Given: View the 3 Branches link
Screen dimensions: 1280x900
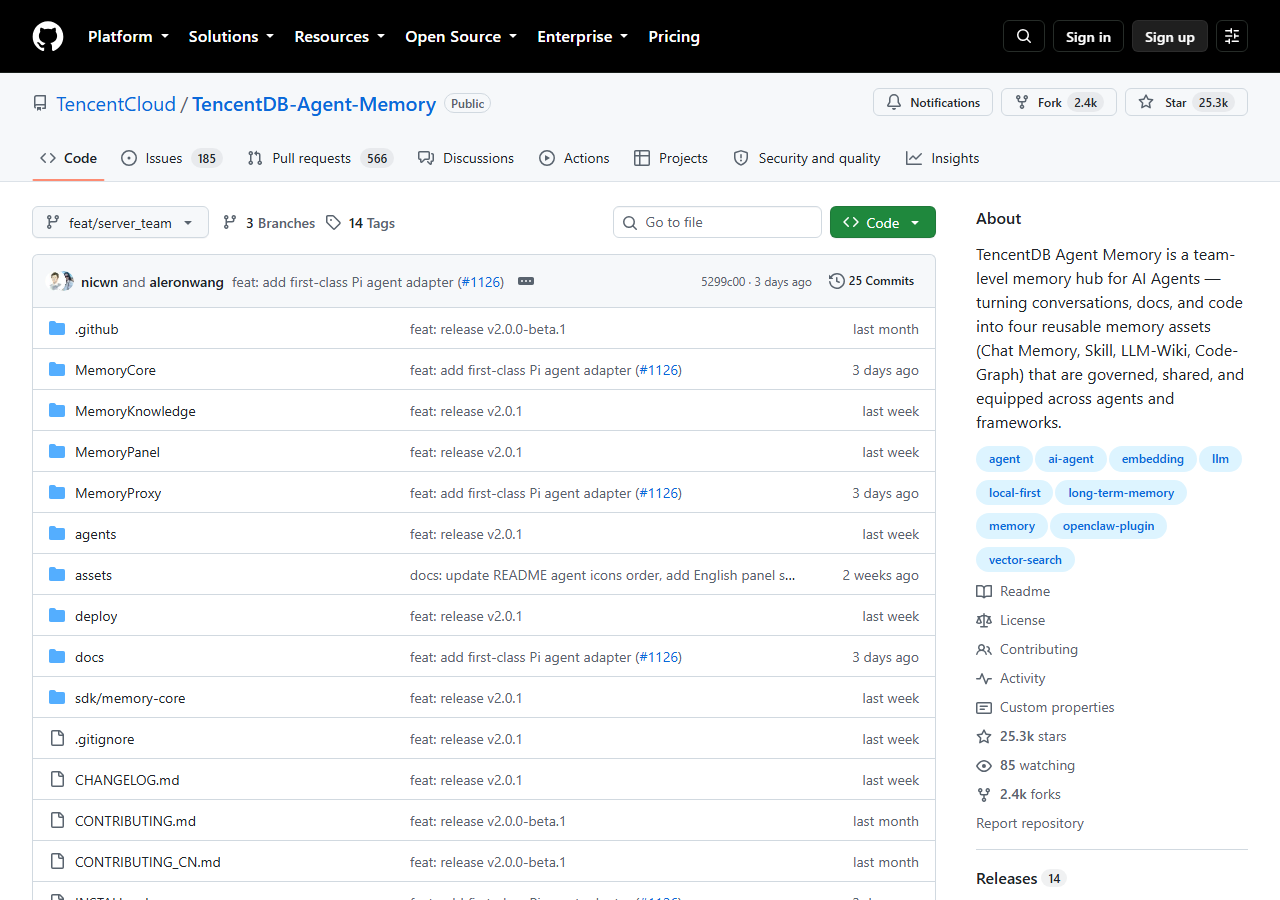Looking at the screenshot, I should [x=269, y=223].
